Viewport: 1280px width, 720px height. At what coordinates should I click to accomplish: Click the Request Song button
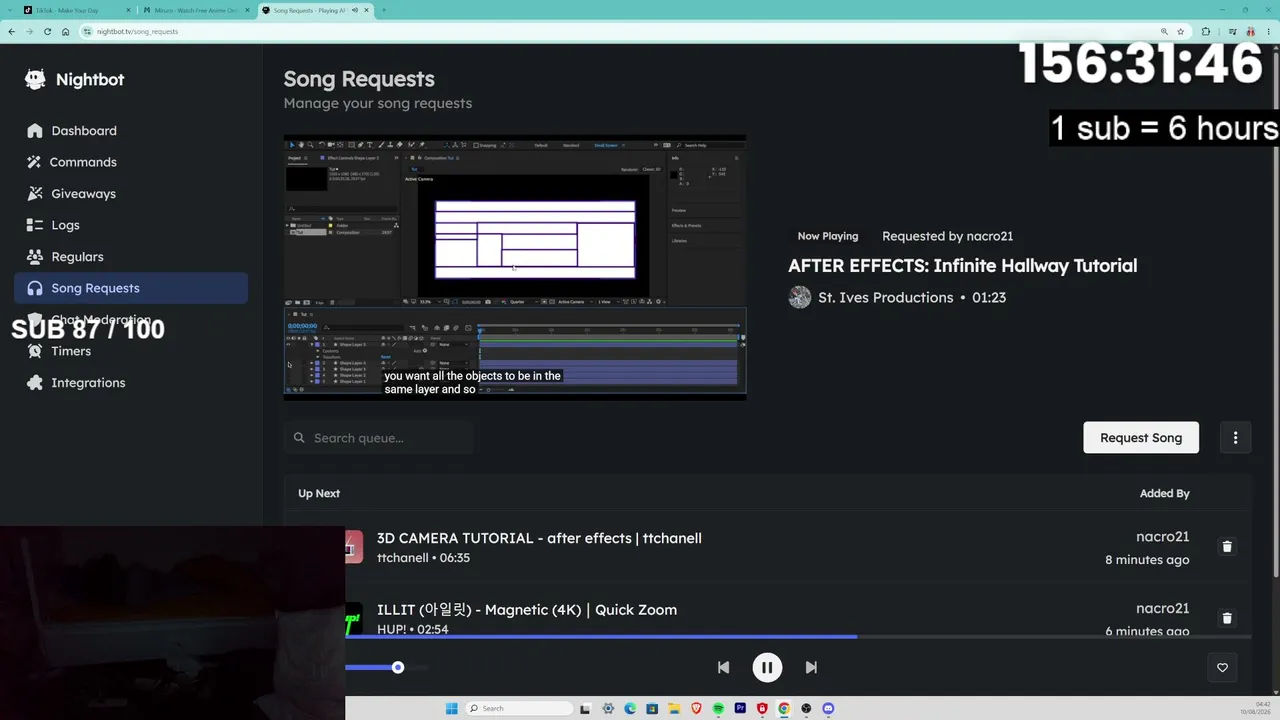click(x=1141, y=438)
